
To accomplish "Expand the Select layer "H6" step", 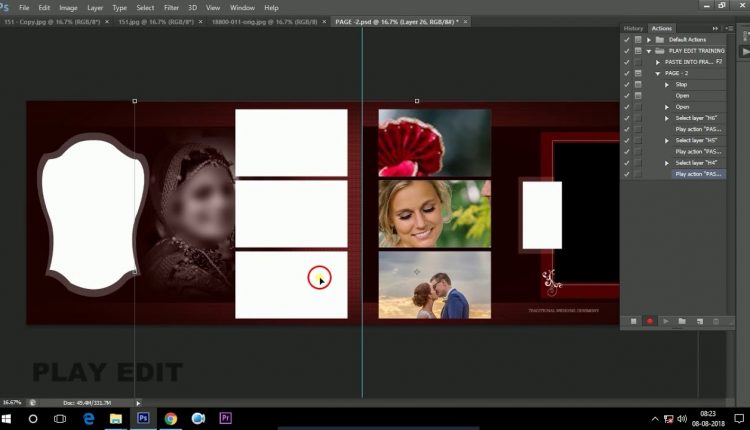I will pyautogui.click(x=667, y=118).
